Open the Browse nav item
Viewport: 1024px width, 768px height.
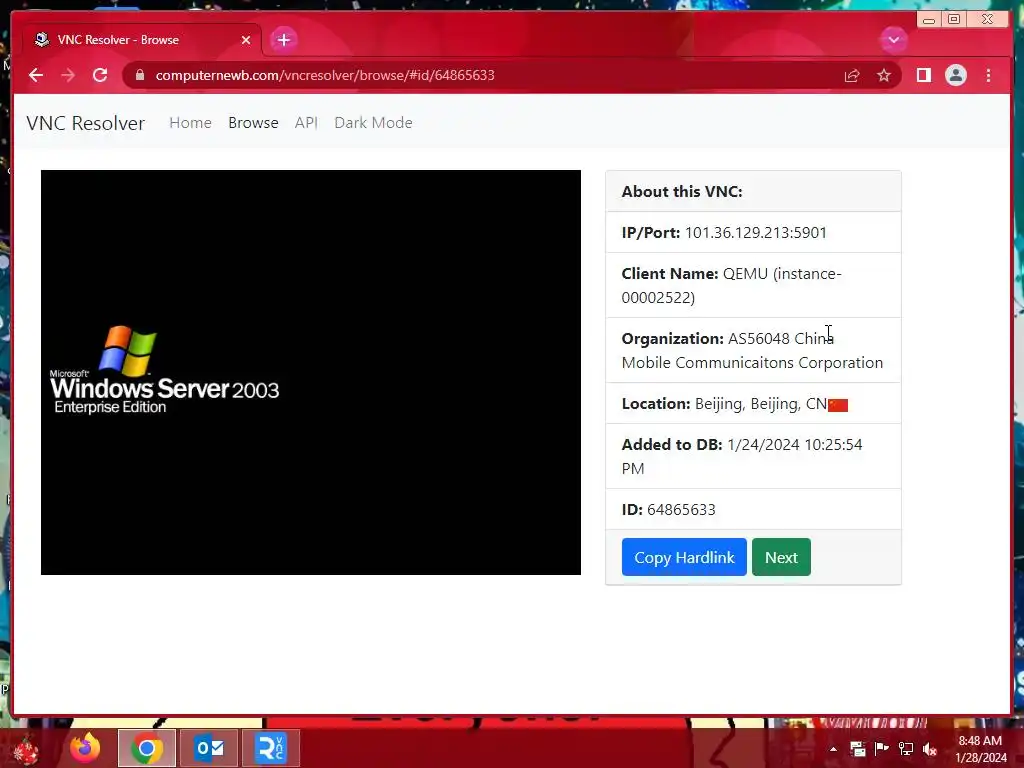253,123
